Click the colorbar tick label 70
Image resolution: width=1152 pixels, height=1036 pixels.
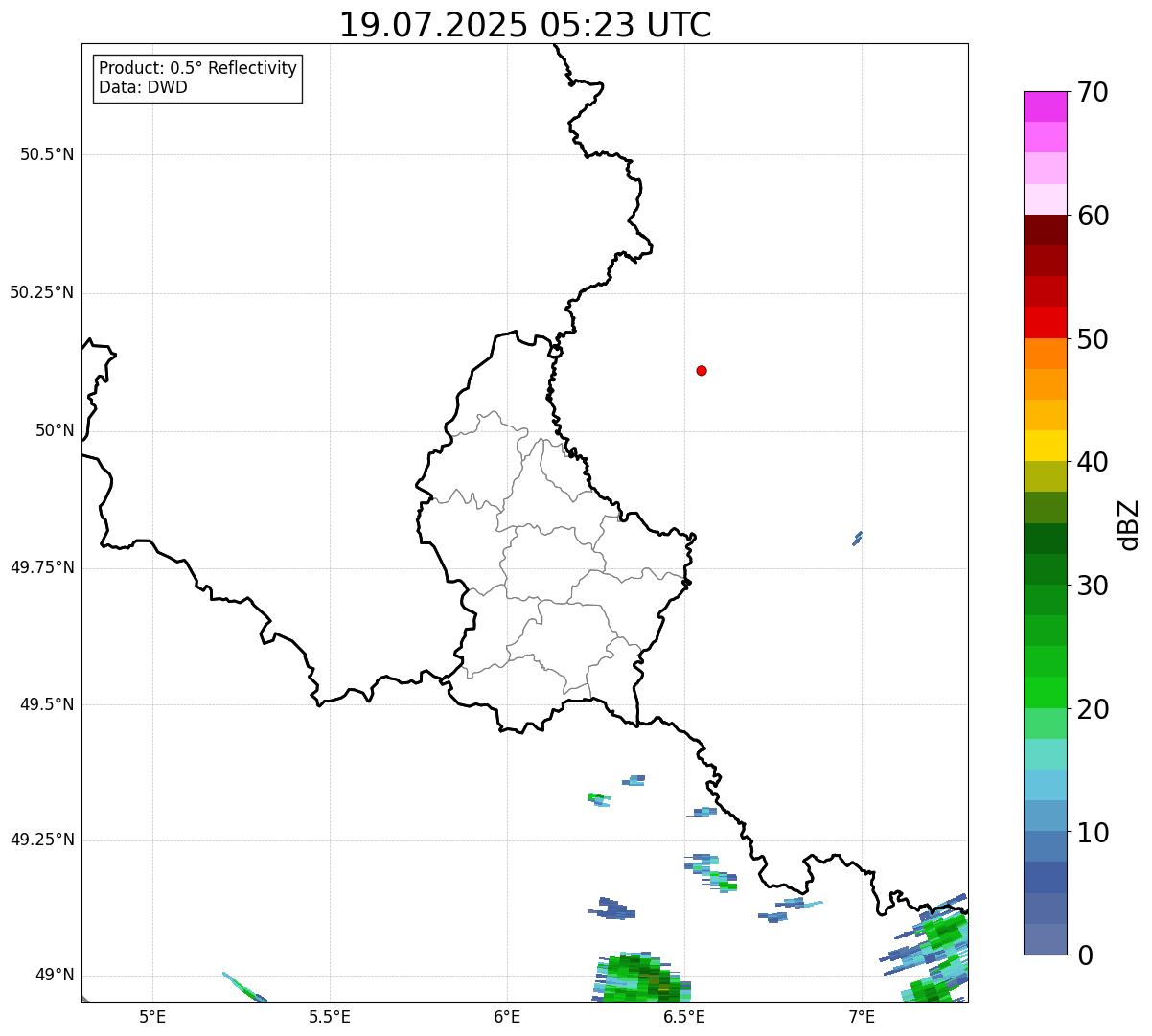tap(1093, 92)
